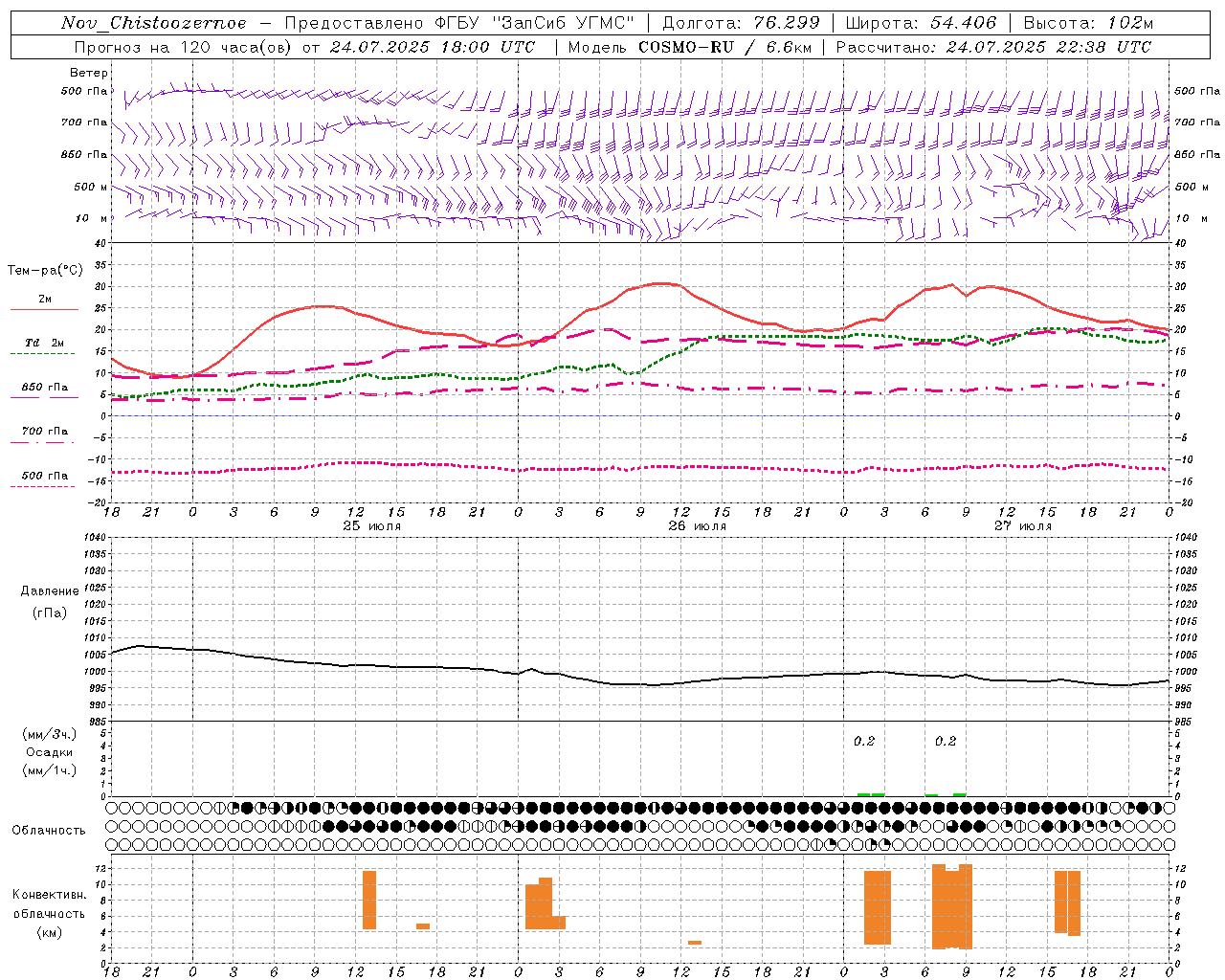Click the solid line sample under legend '2м'
The height and width of the screenshot is (980, 1225).
click(44, 310)
